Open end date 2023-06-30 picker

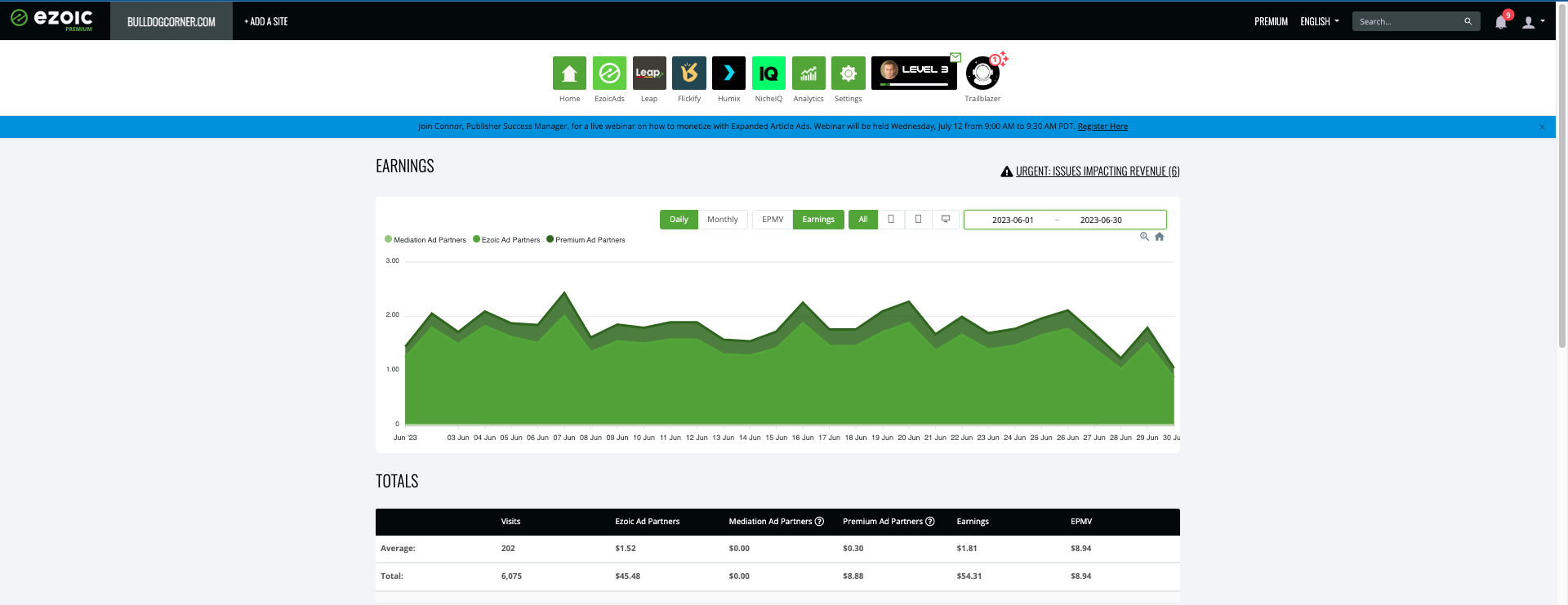[x=1101, y=220]
